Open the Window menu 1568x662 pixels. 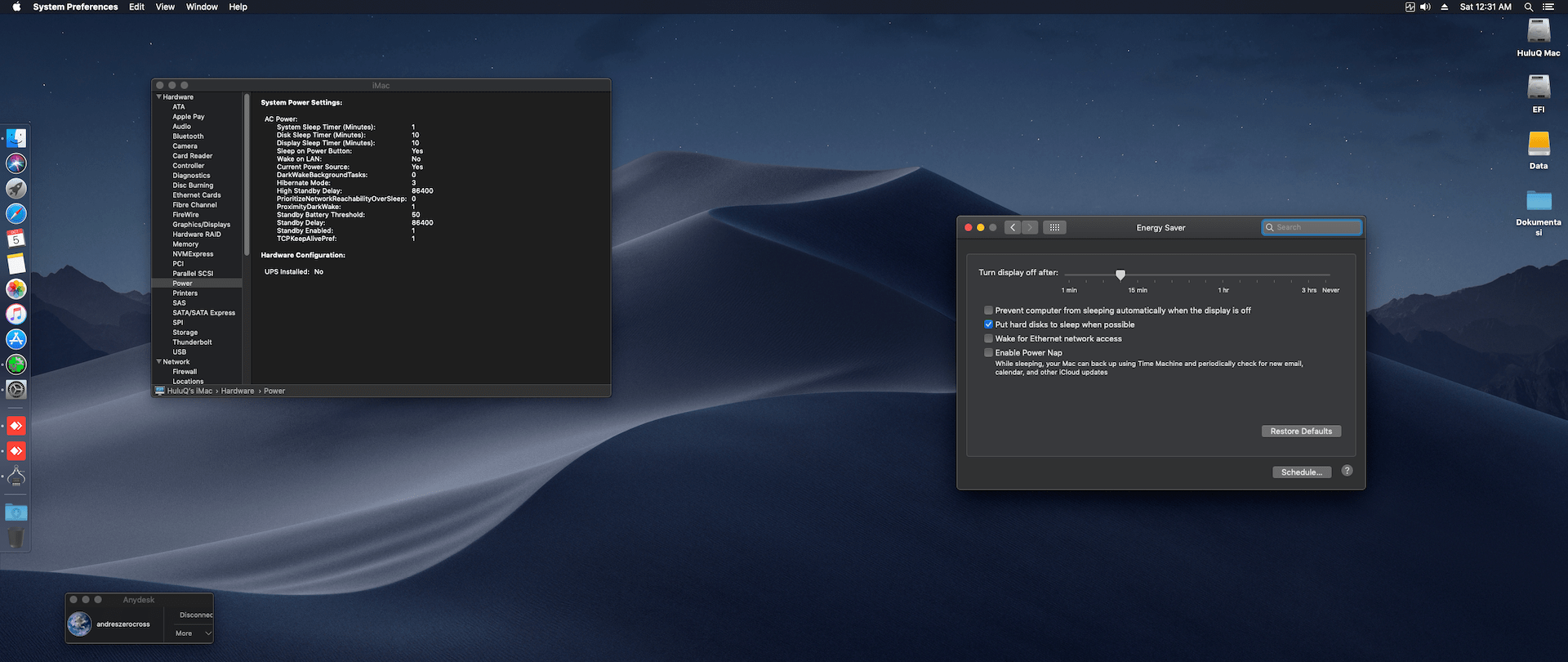coord(202,7)
